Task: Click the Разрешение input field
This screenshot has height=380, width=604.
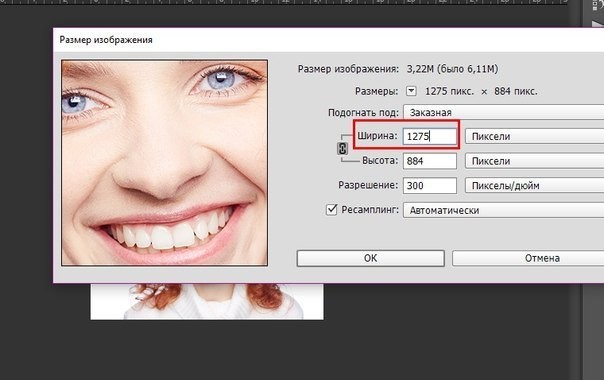Action: click(430, 185)
